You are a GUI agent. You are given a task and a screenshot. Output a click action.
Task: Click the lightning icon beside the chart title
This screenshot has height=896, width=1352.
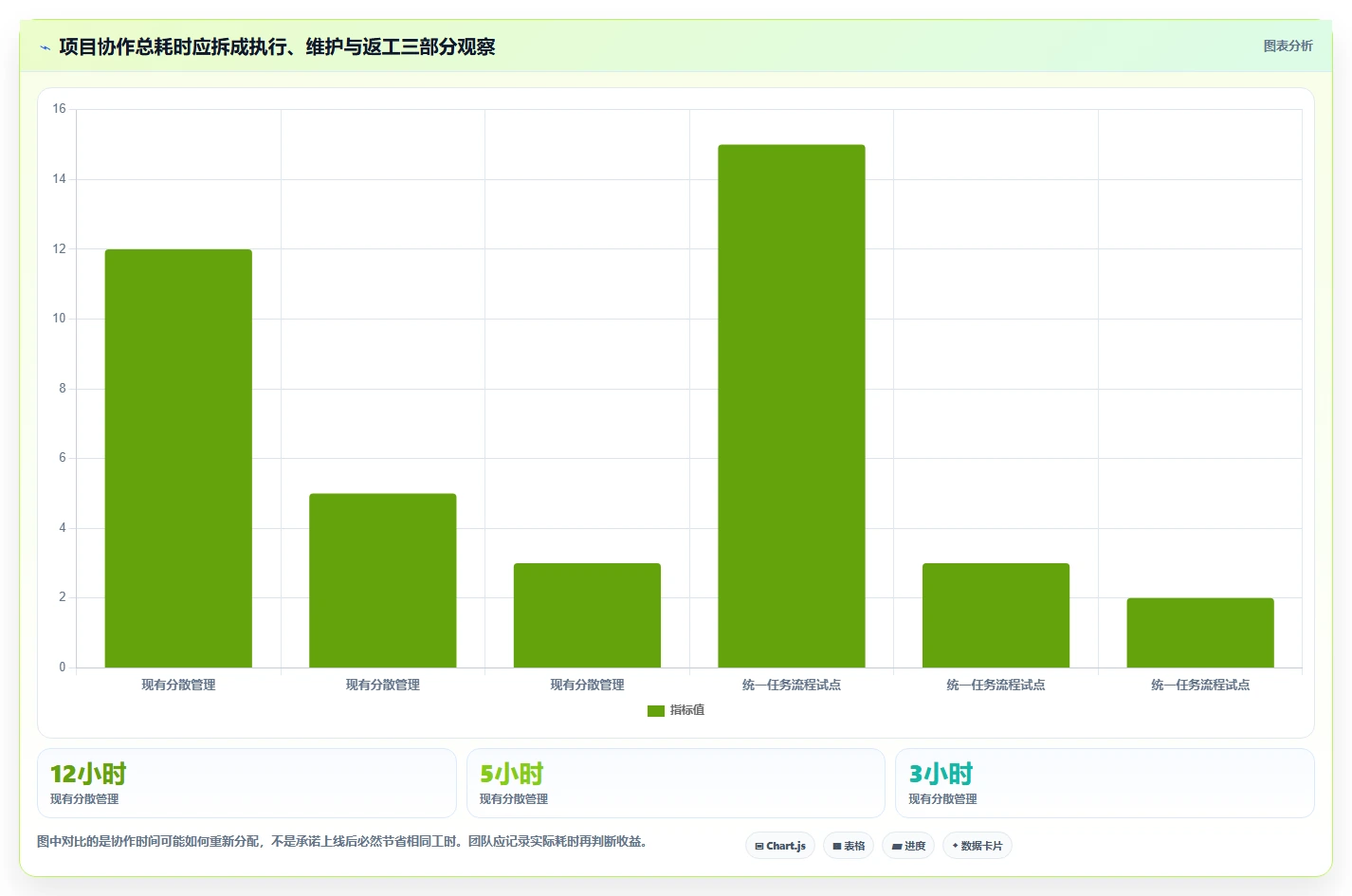[x=45, y=47]
